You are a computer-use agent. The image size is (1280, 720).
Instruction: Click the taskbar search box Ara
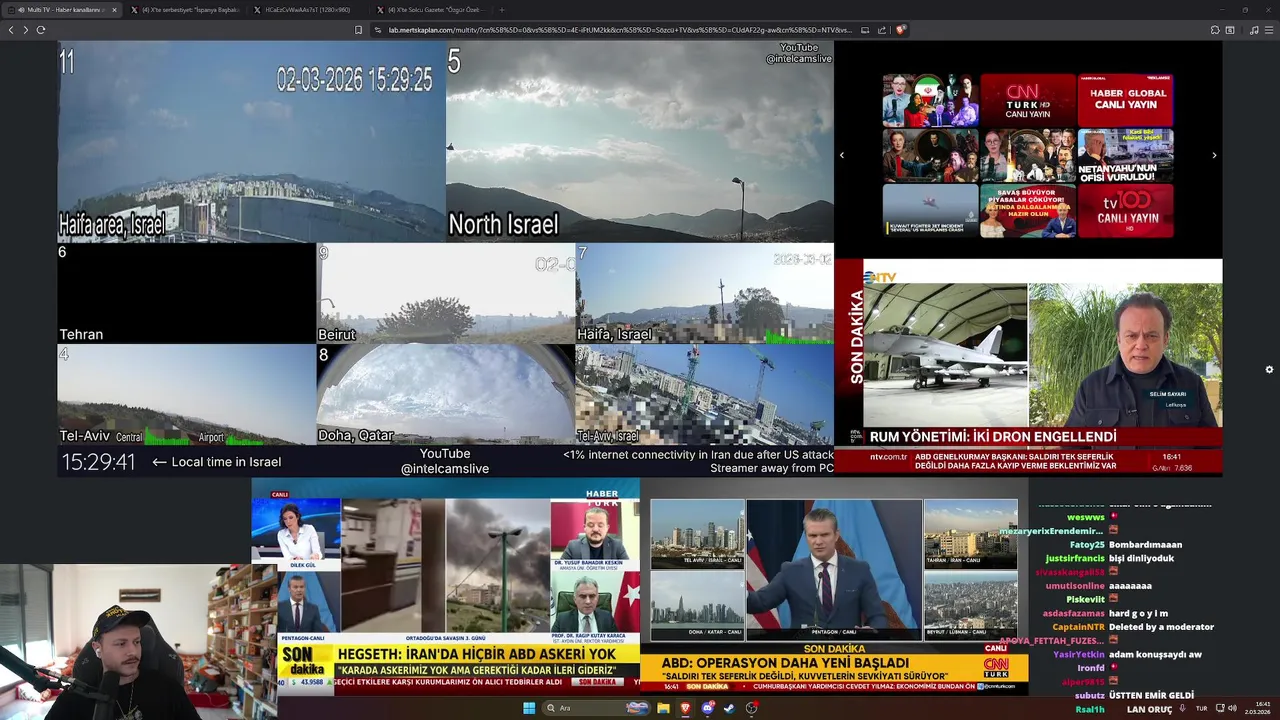pyautogui.click(x=596, y=708)
